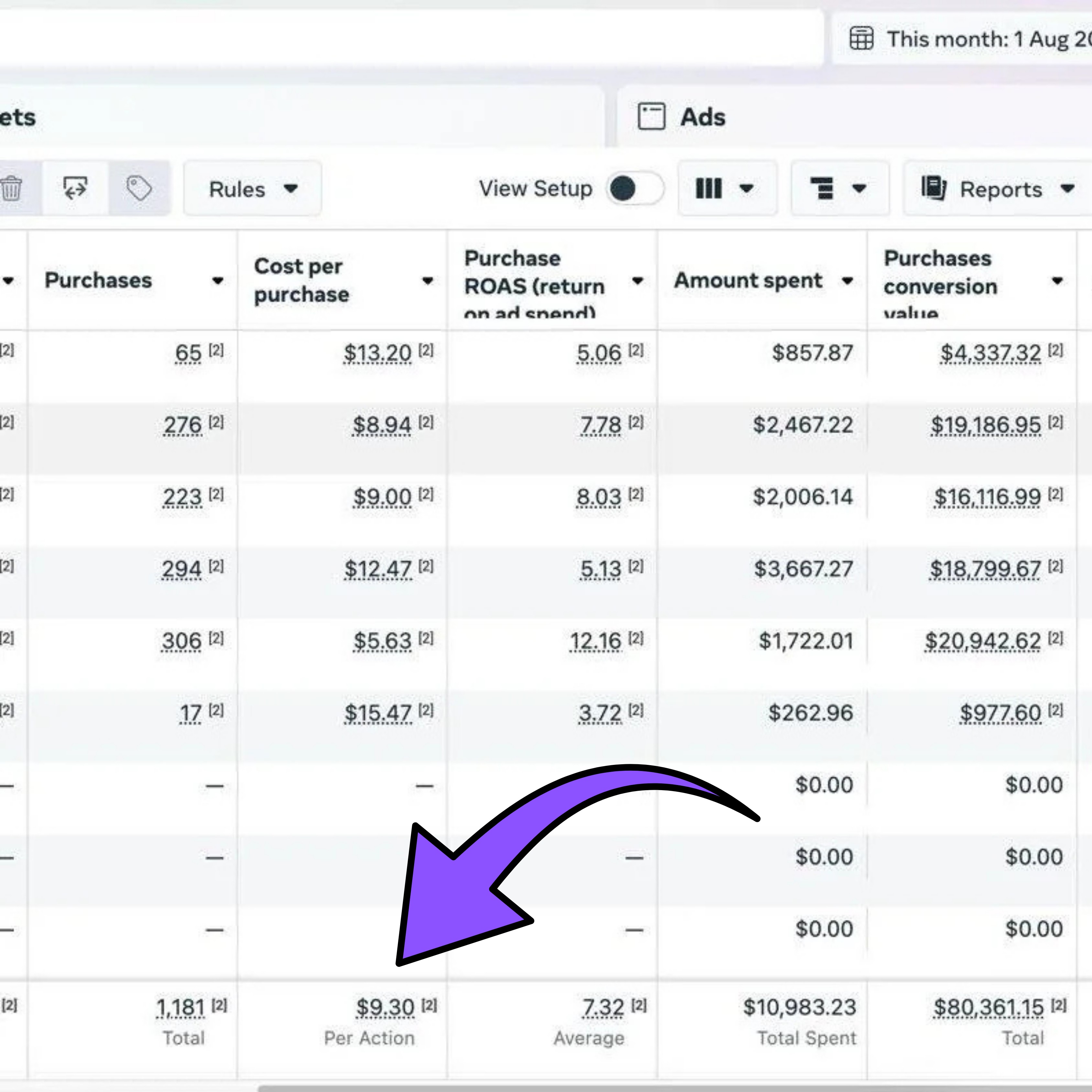The width and height of the screenshot is (1092, 1092).
Task: Click total spent $10,983.23
Action: click(x=800, y=1007)
